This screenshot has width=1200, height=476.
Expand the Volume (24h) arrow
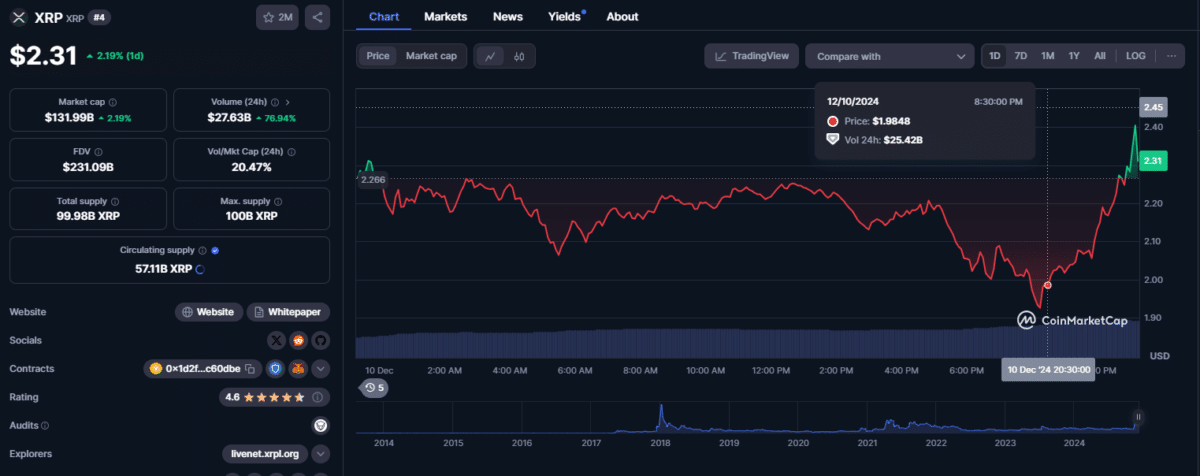(x=289, y=102)
